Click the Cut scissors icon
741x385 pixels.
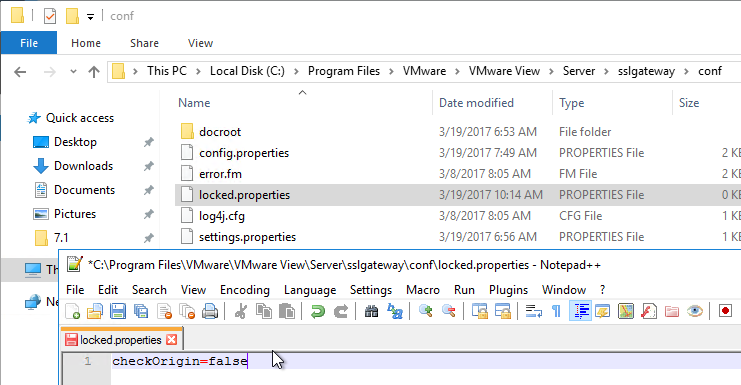coord(241,311)
